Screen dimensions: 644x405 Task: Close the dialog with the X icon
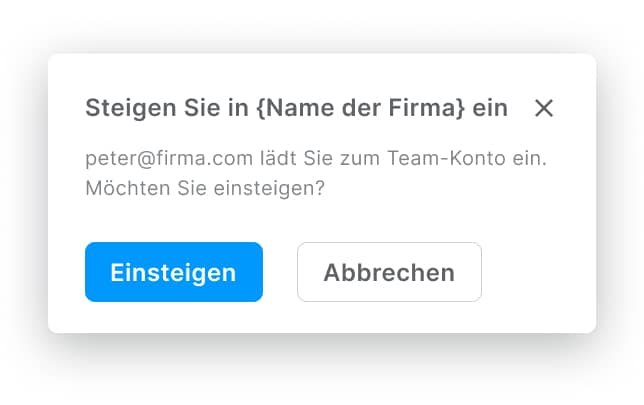[544, 108]
